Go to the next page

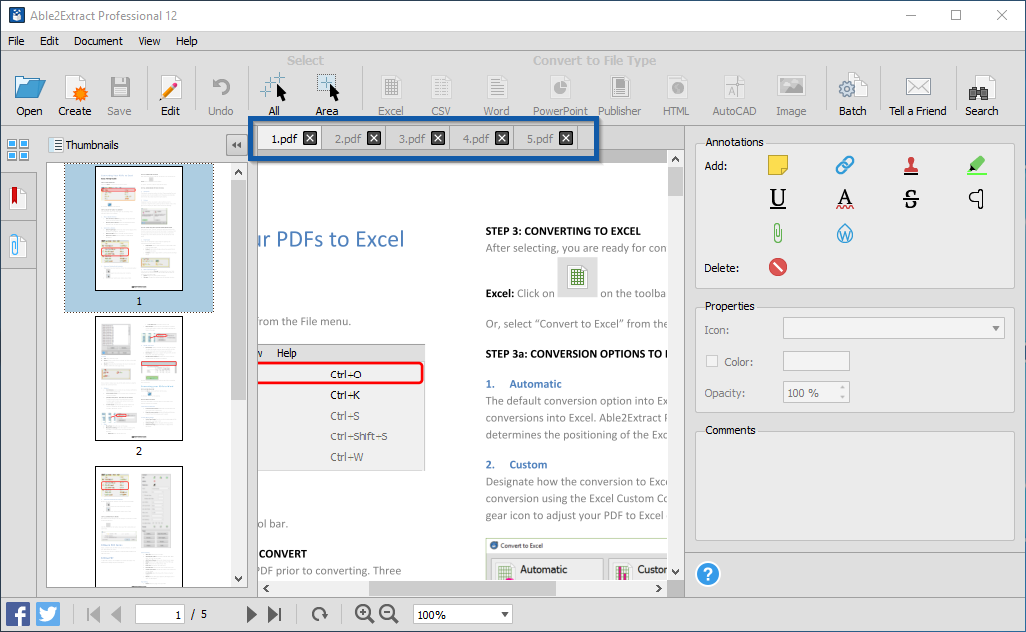coord(251,614)
